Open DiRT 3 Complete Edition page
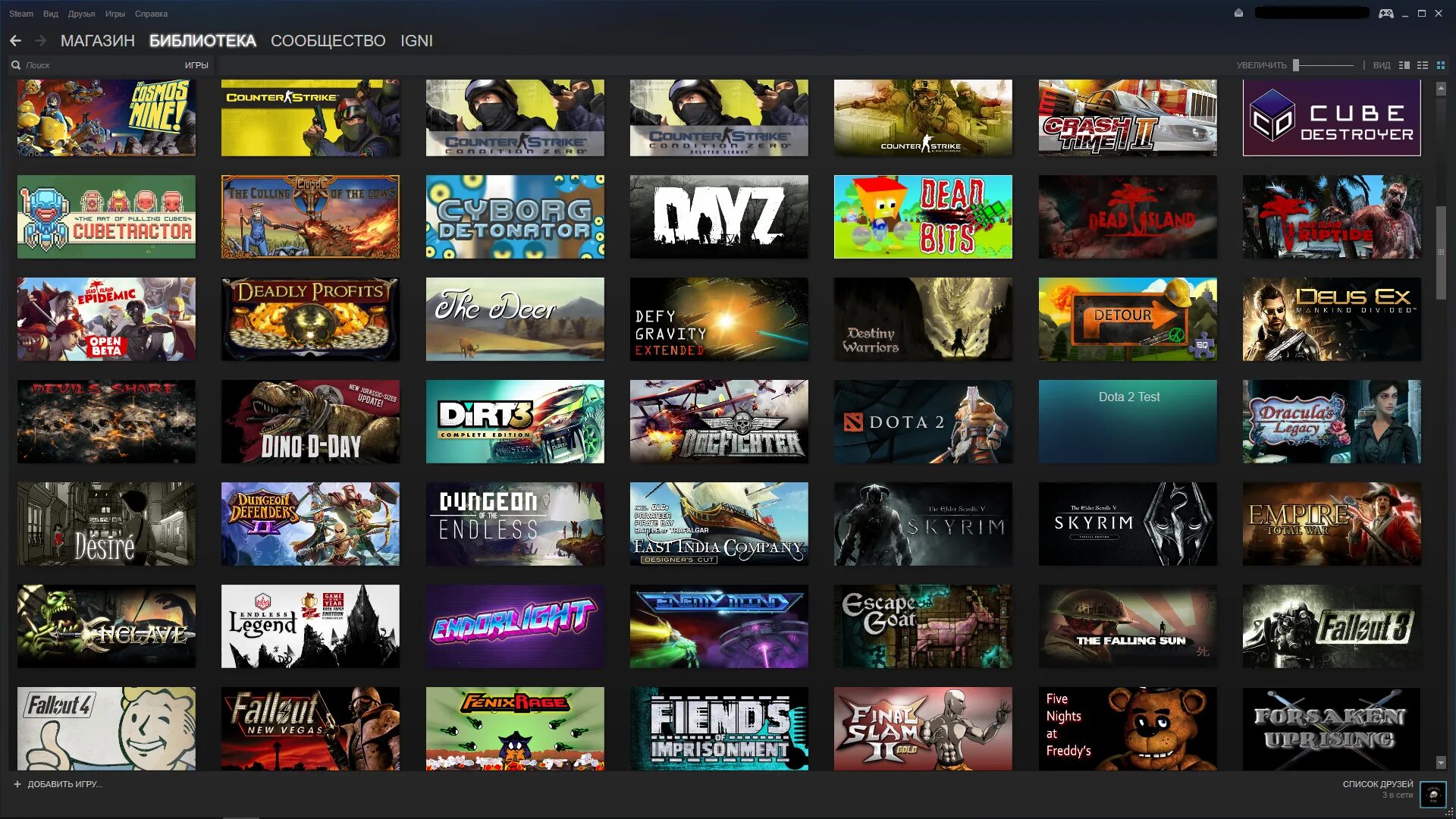Screen dimensions: 1456x819 [515, 421]
